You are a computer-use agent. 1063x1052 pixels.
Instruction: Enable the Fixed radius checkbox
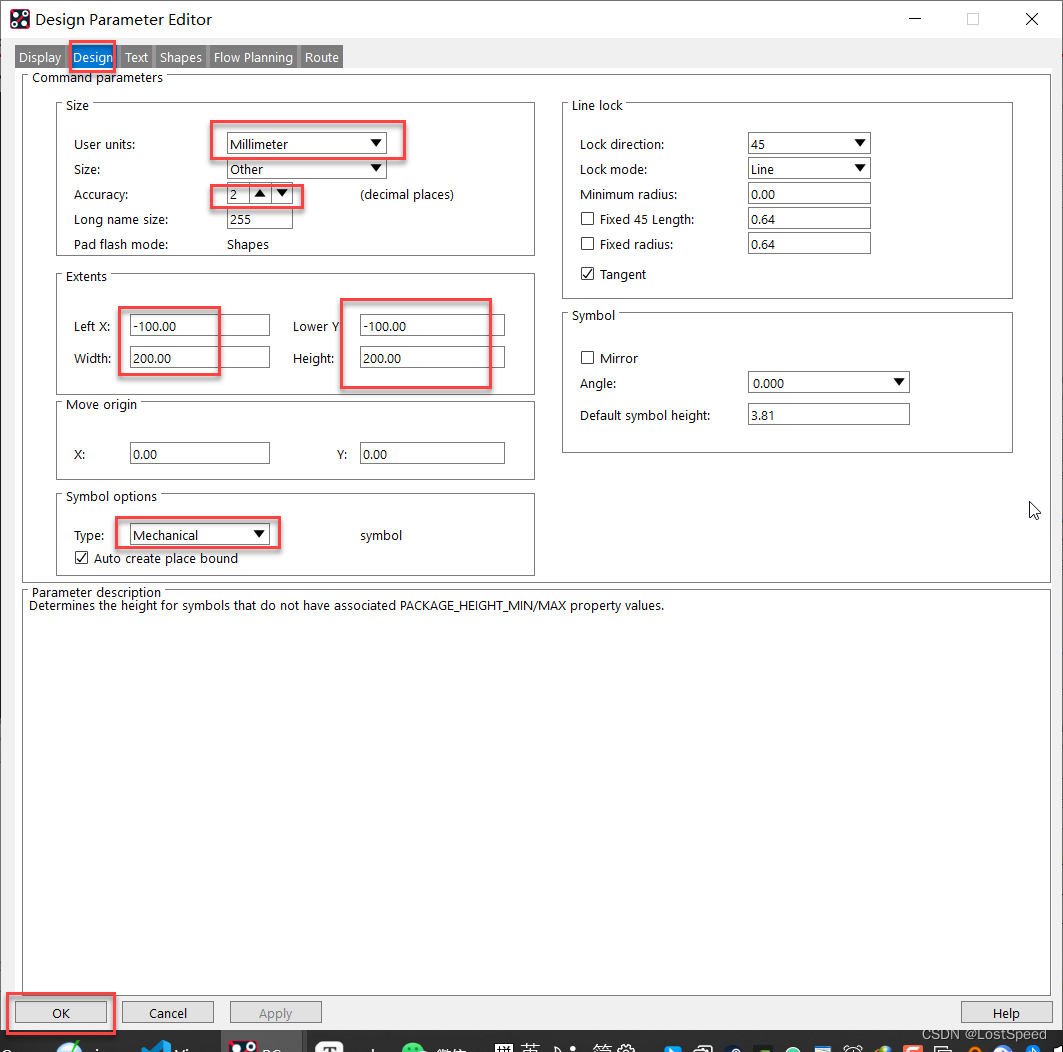point(587,244)
